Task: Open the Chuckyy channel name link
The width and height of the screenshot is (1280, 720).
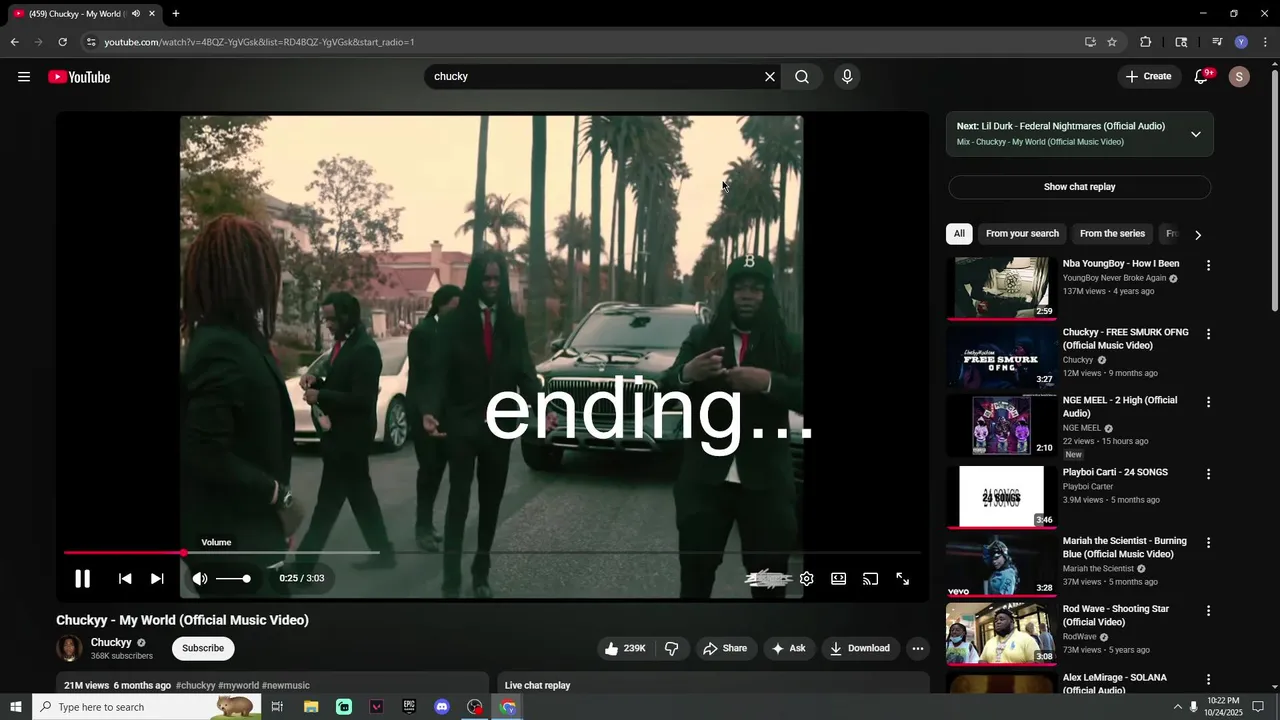Action: (111, 642)
